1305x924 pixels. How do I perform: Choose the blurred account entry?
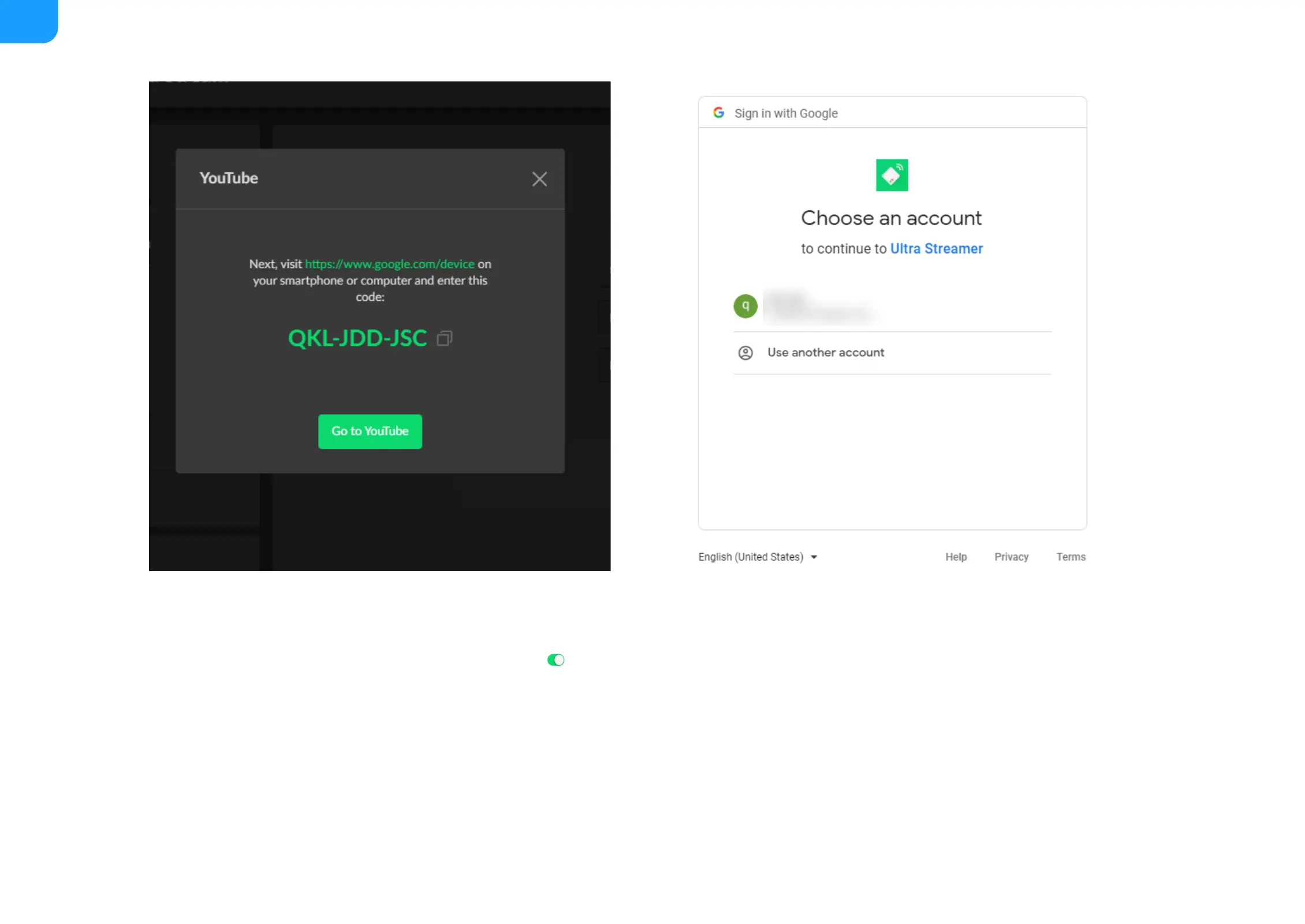(820, 307)
